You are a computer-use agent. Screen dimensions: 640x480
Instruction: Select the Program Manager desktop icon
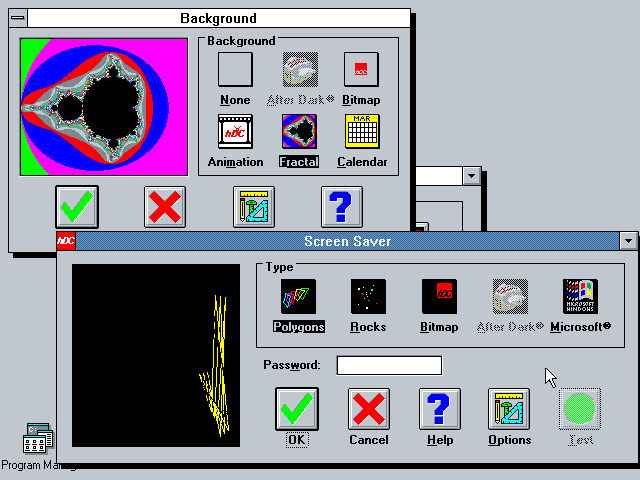tap(38, 438)
